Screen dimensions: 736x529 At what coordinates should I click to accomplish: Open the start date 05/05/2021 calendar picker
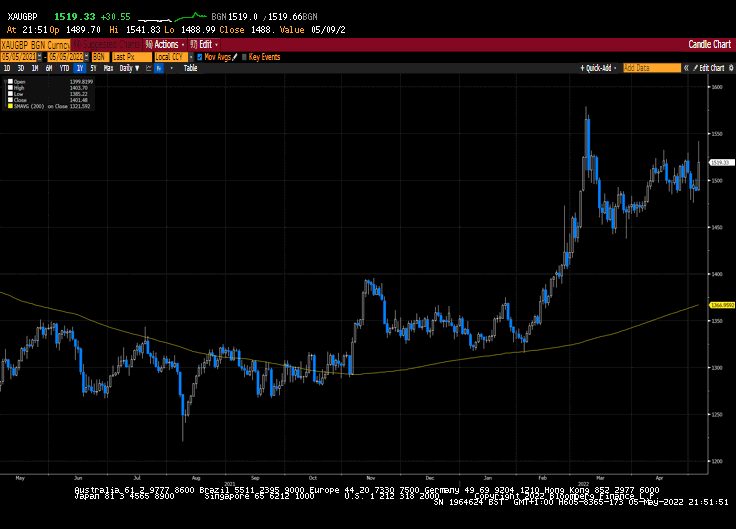(39, 57)
